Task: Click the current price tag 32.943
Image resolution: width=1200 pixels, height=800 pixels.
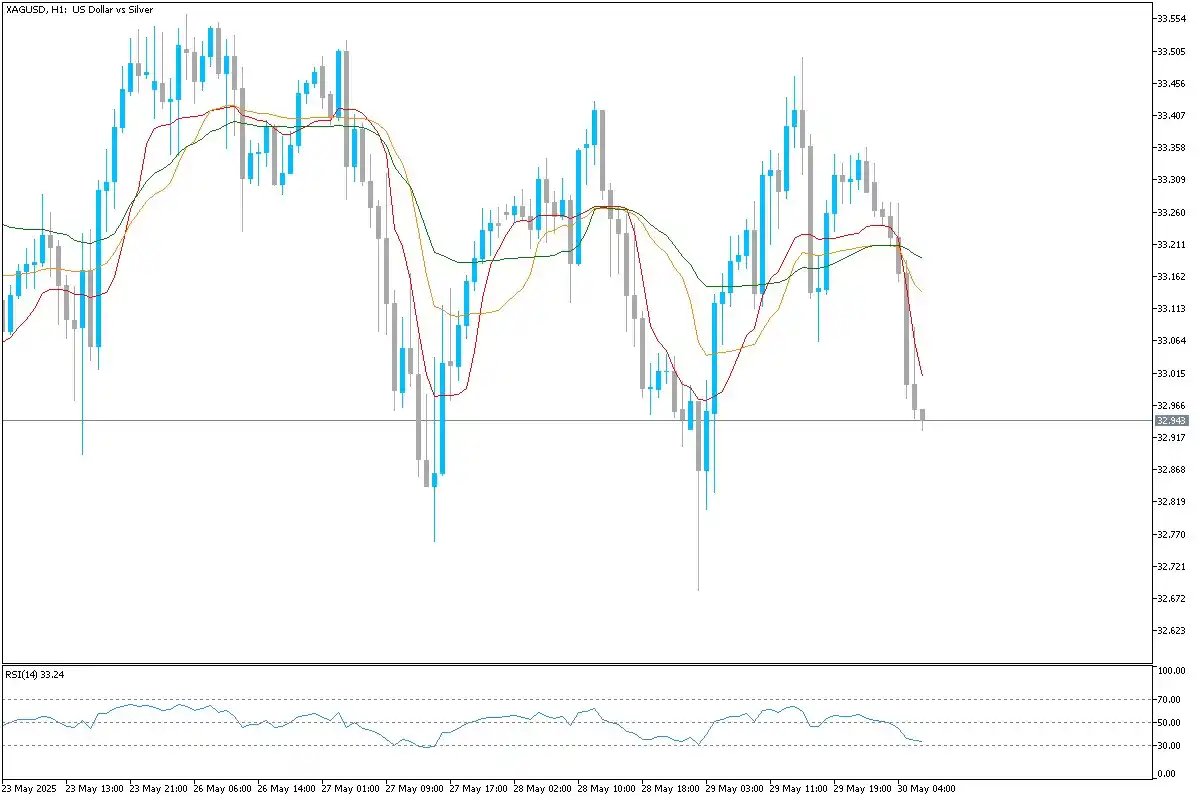Action: tap(1171, 421)
